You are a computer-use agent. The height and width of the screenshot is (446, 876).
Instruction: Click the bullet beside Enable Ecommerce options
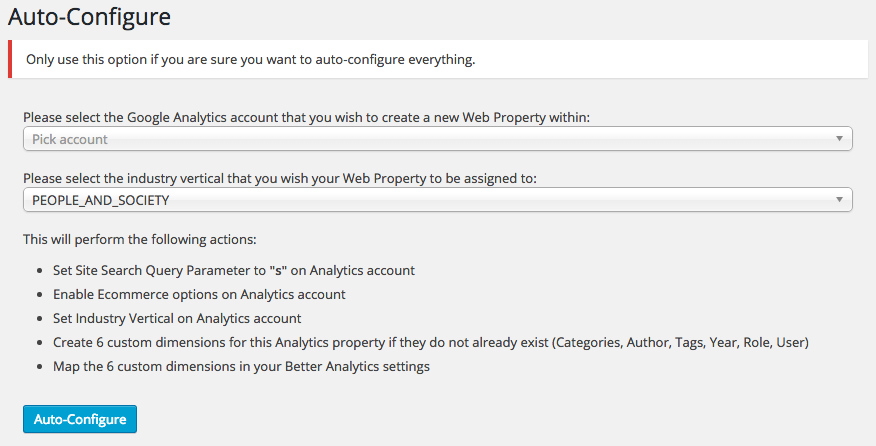(39, 295)
